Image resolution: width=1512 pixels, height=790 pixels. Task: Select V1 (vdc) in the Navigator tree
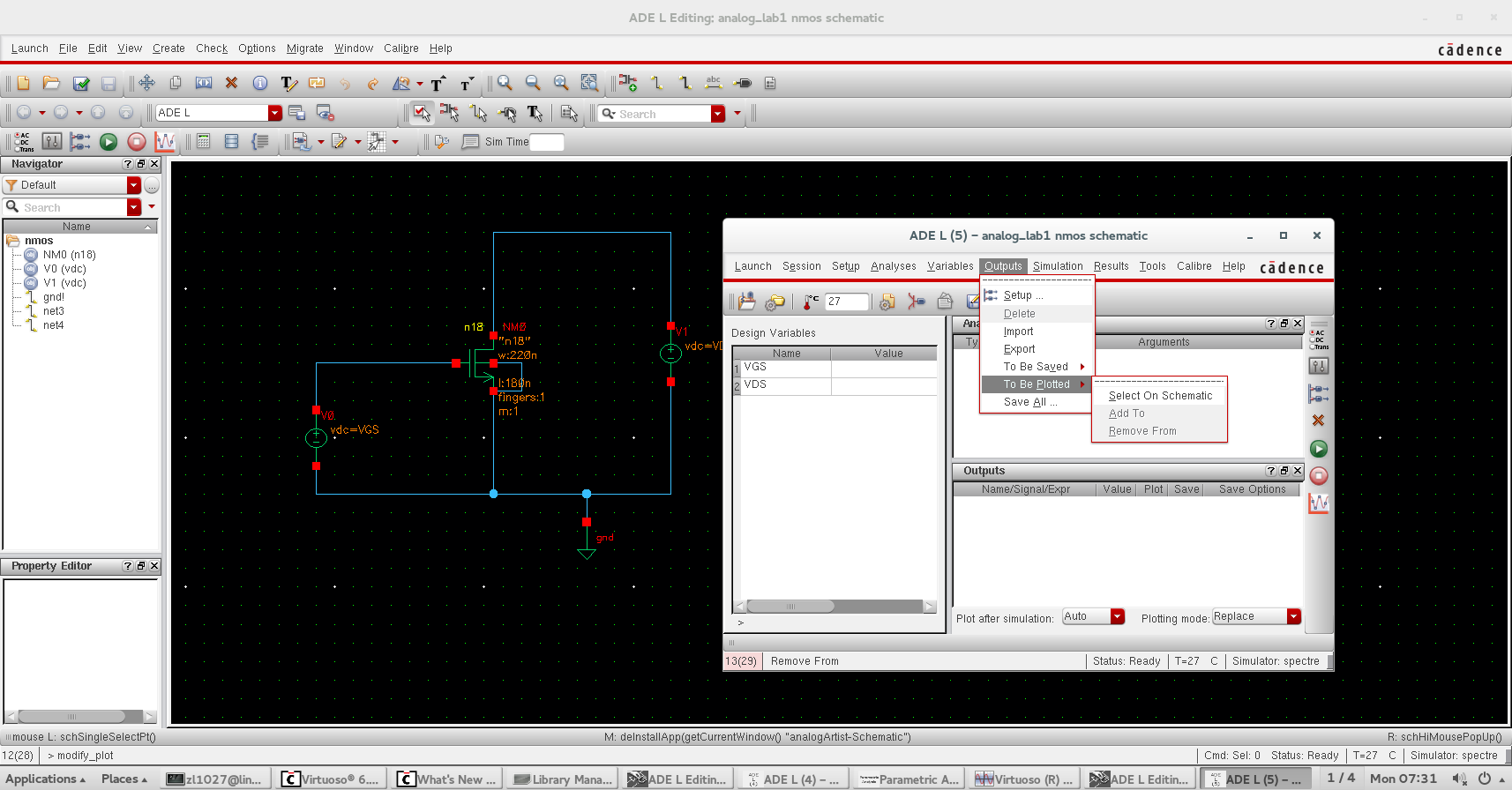[x=64, y=283]
